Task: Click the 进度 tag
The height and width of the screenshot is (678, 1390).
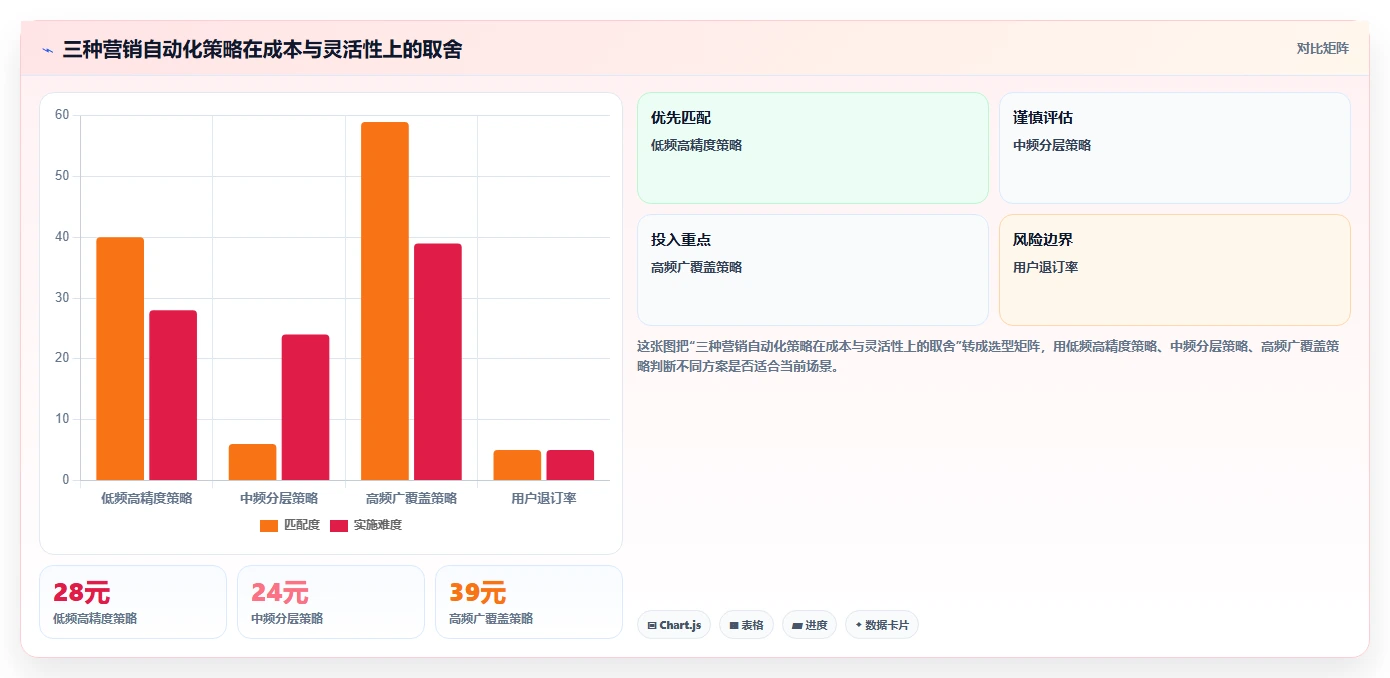Action: click(810, 625)
